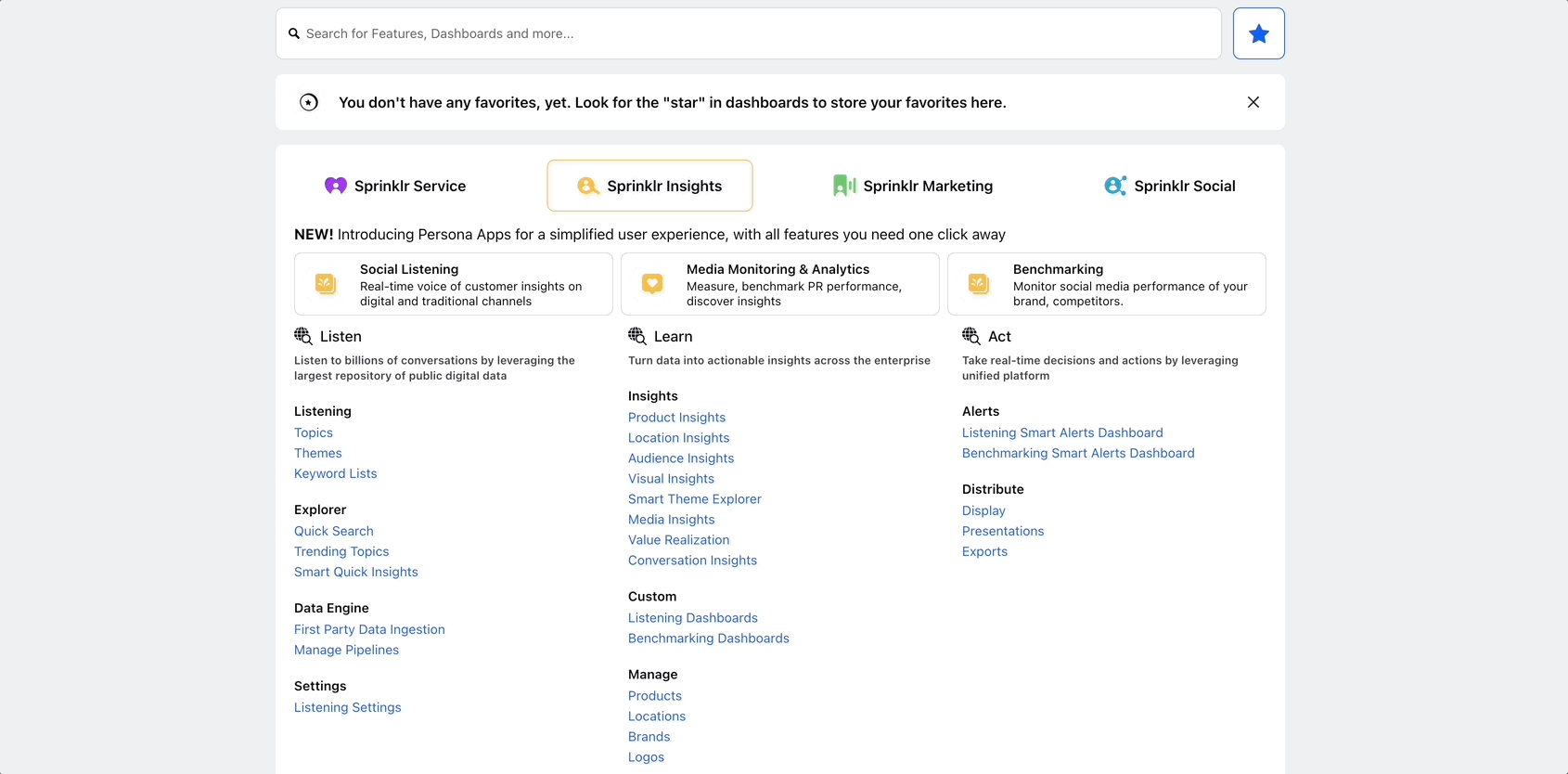Viewport: 1568px width, 774px height.
Task: Open Smart Quick Insights
Action: (x=356, y=572)
